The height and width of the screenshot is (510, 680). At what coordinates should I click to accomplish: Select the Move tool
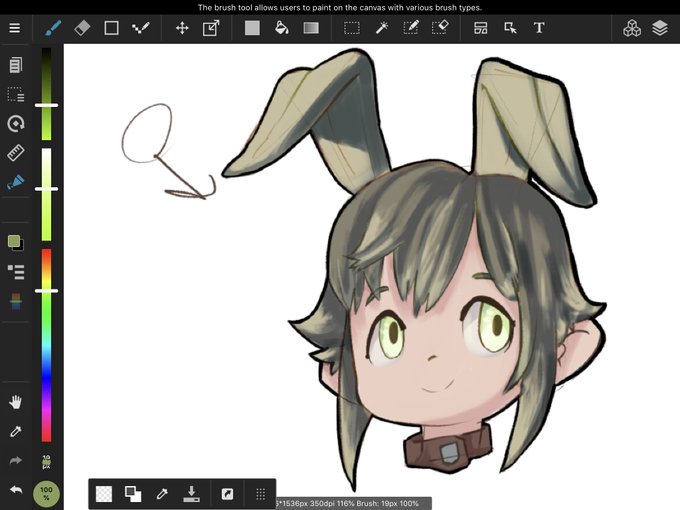tap(182, 28)
